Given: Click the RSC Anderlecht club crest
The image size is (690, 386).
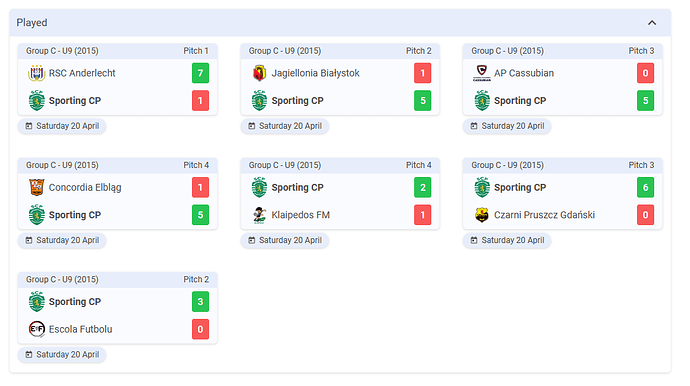Looking at the screenshot, I should coord(37,73).
